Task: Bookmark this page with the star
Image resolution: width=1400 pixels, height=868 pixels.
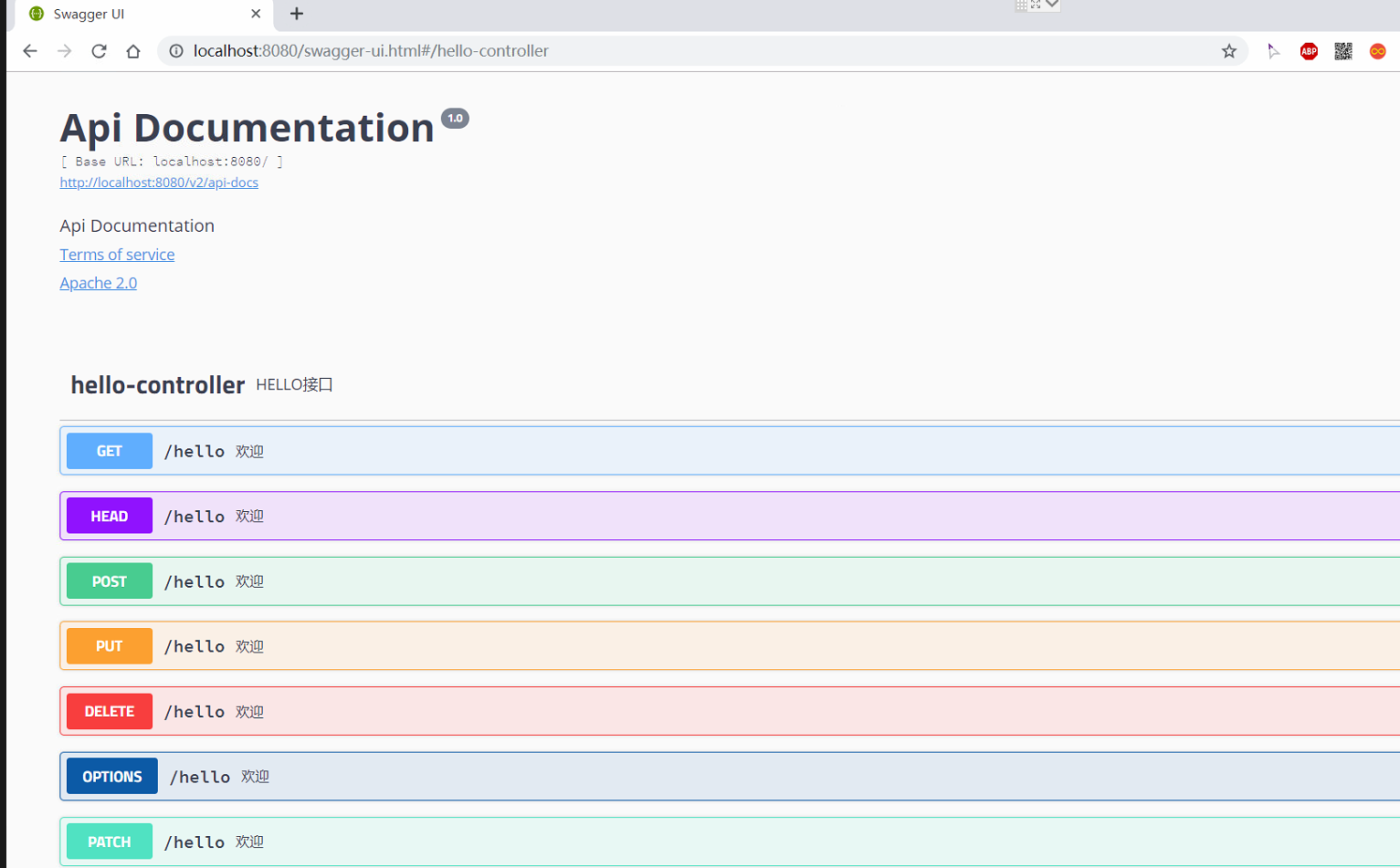Action: pyautogui.click(x=1229, y=51)
